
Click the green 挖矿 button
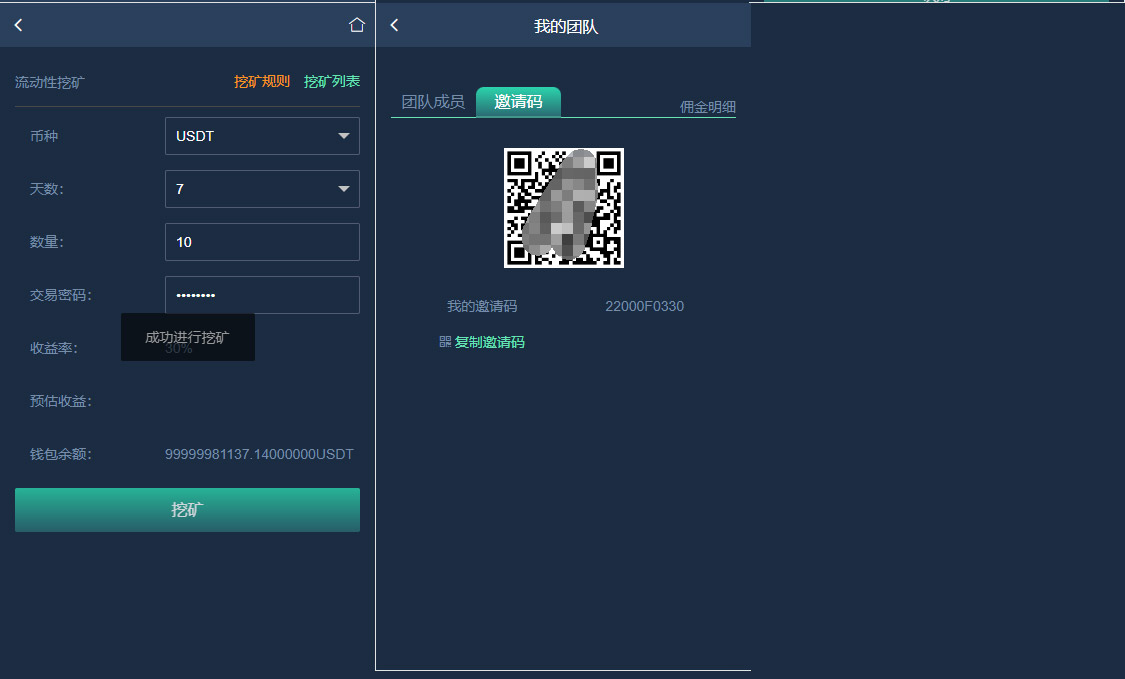click(187, 510)
